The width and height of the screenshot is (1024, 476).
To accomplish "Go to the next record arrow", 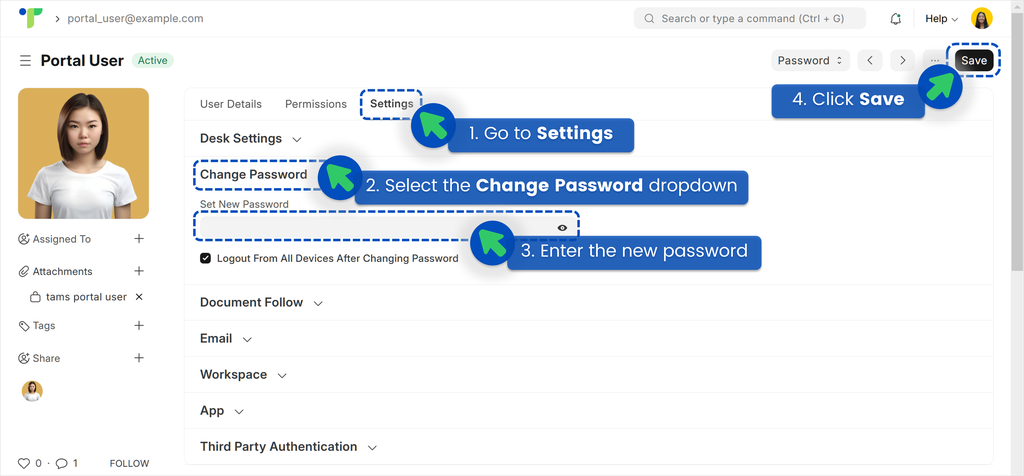I will tap(903, 61).
